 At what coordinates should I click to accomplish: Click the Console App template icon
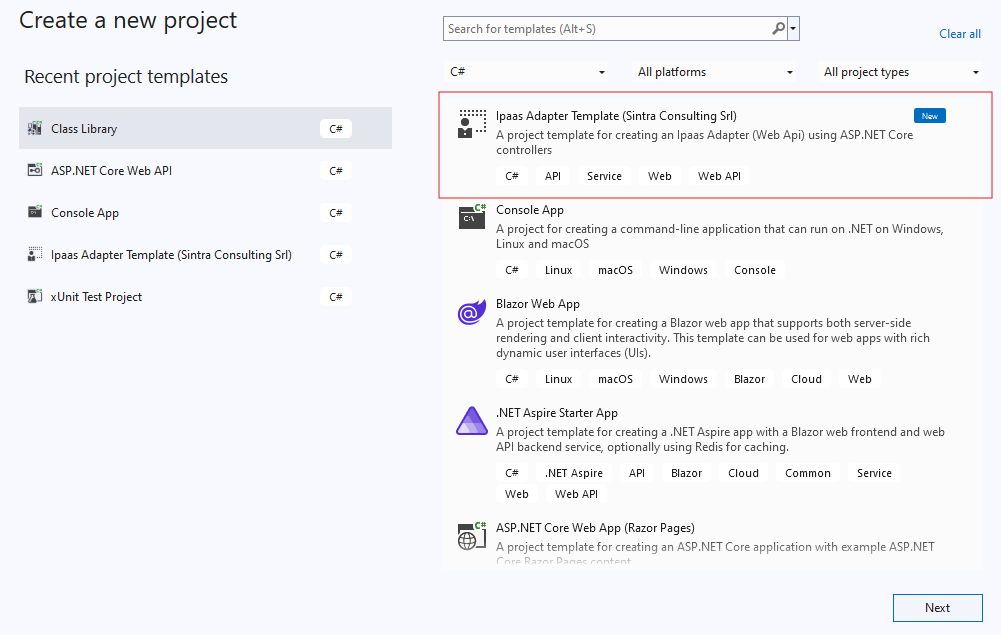point(470,218)
